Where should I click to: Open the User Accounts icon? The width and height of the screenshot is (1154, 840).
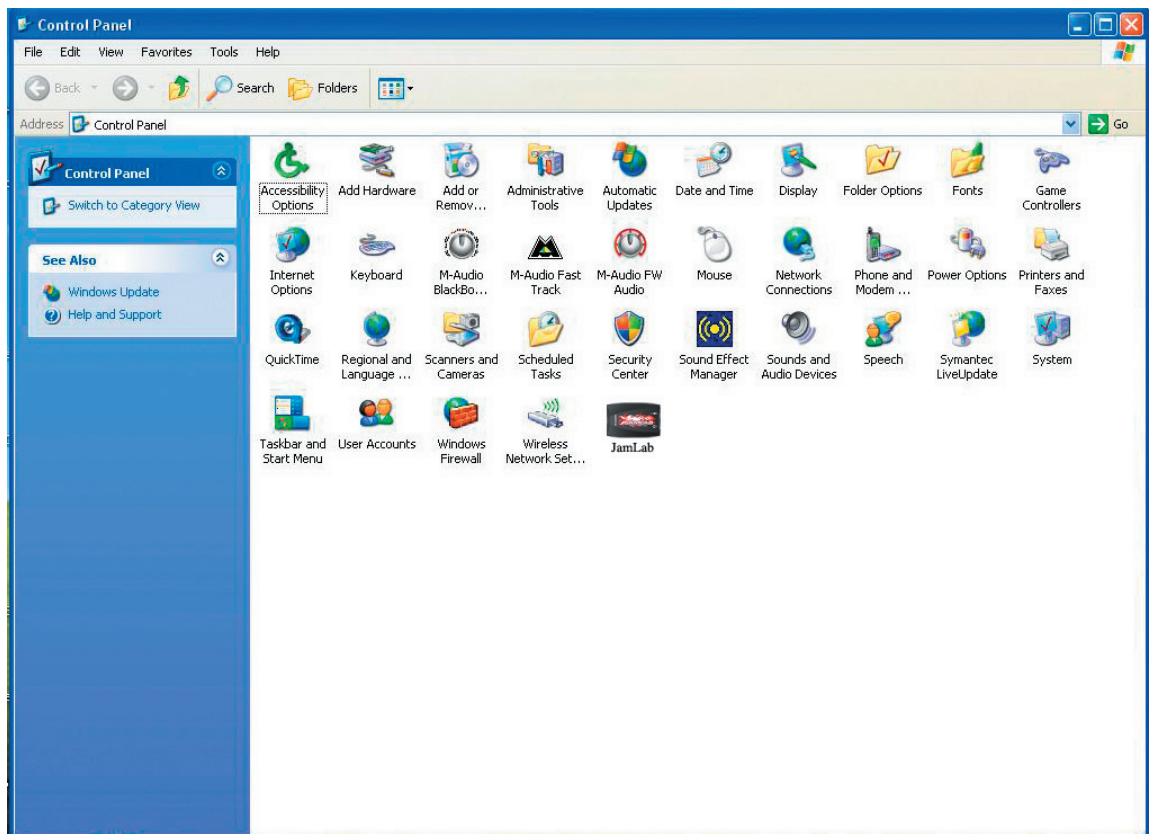[377, 414]
